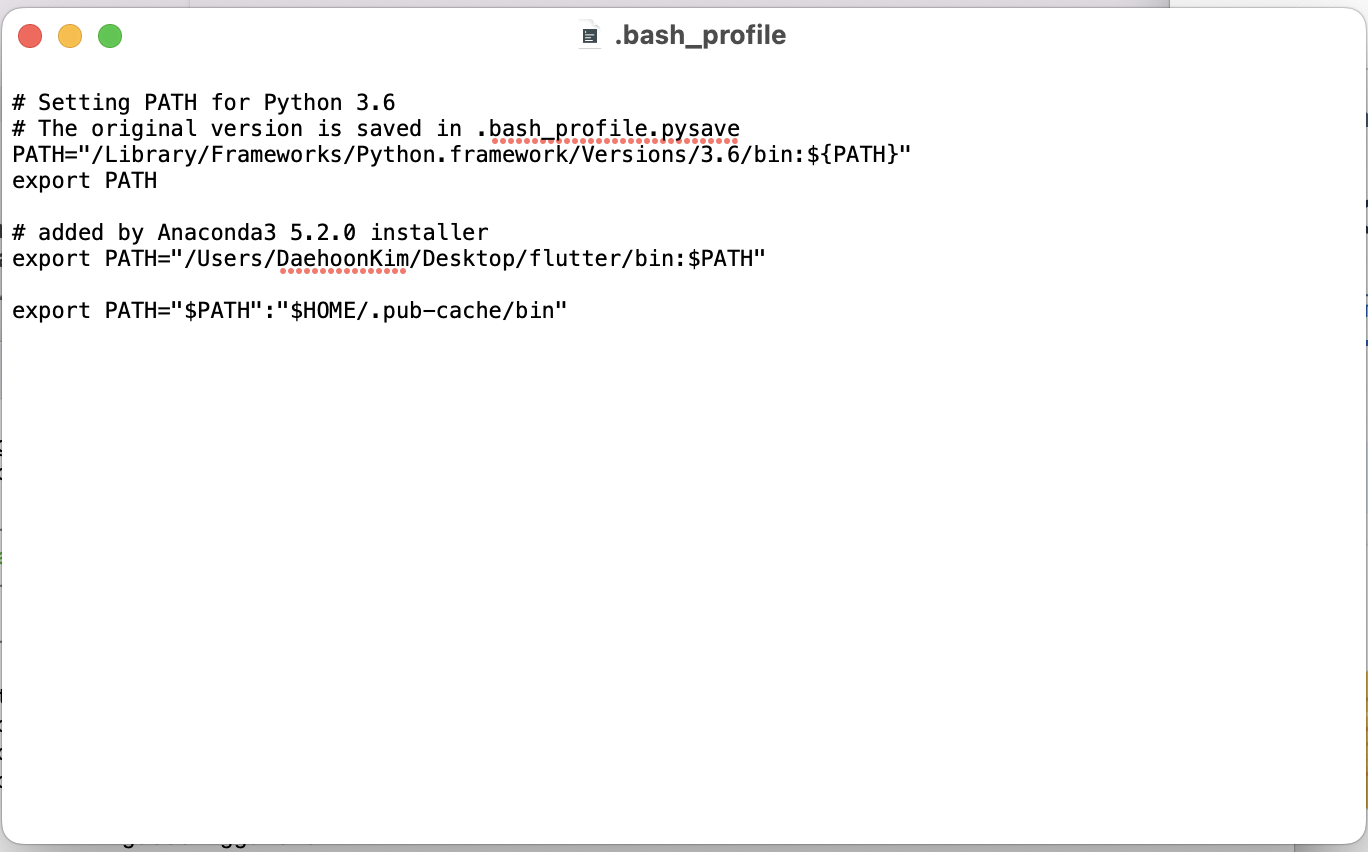Minimize the window with the yellow button

(70, 37)
